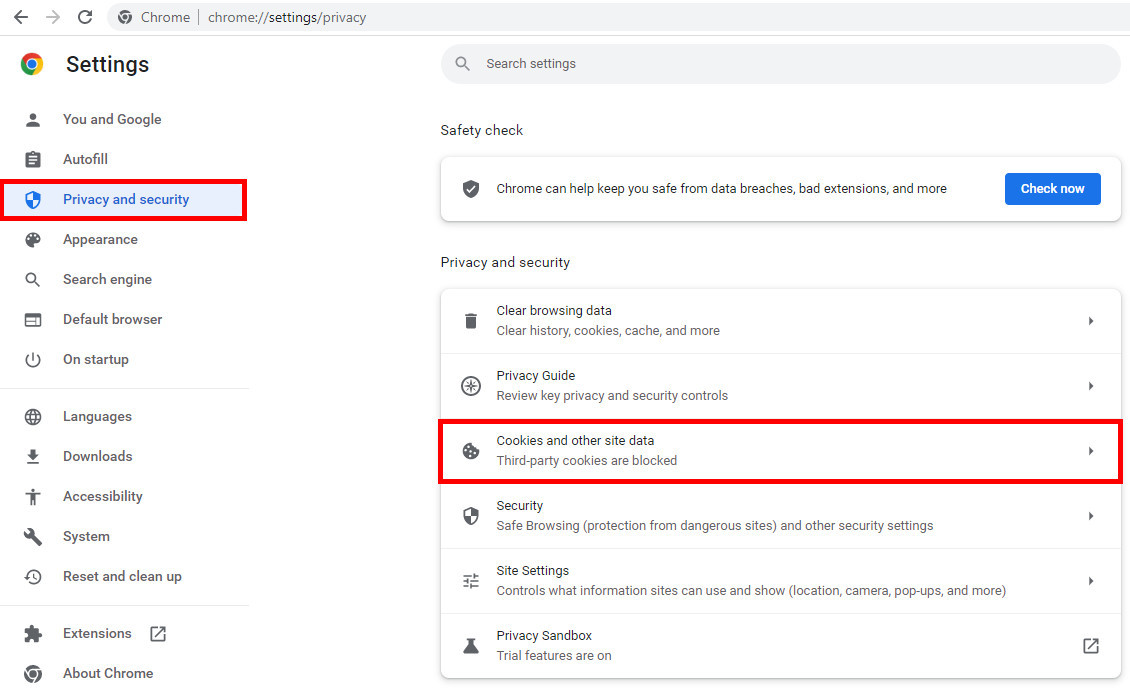Click the cookie icon for Cookies and site data
1130x692 pixels.
(471, 451)
